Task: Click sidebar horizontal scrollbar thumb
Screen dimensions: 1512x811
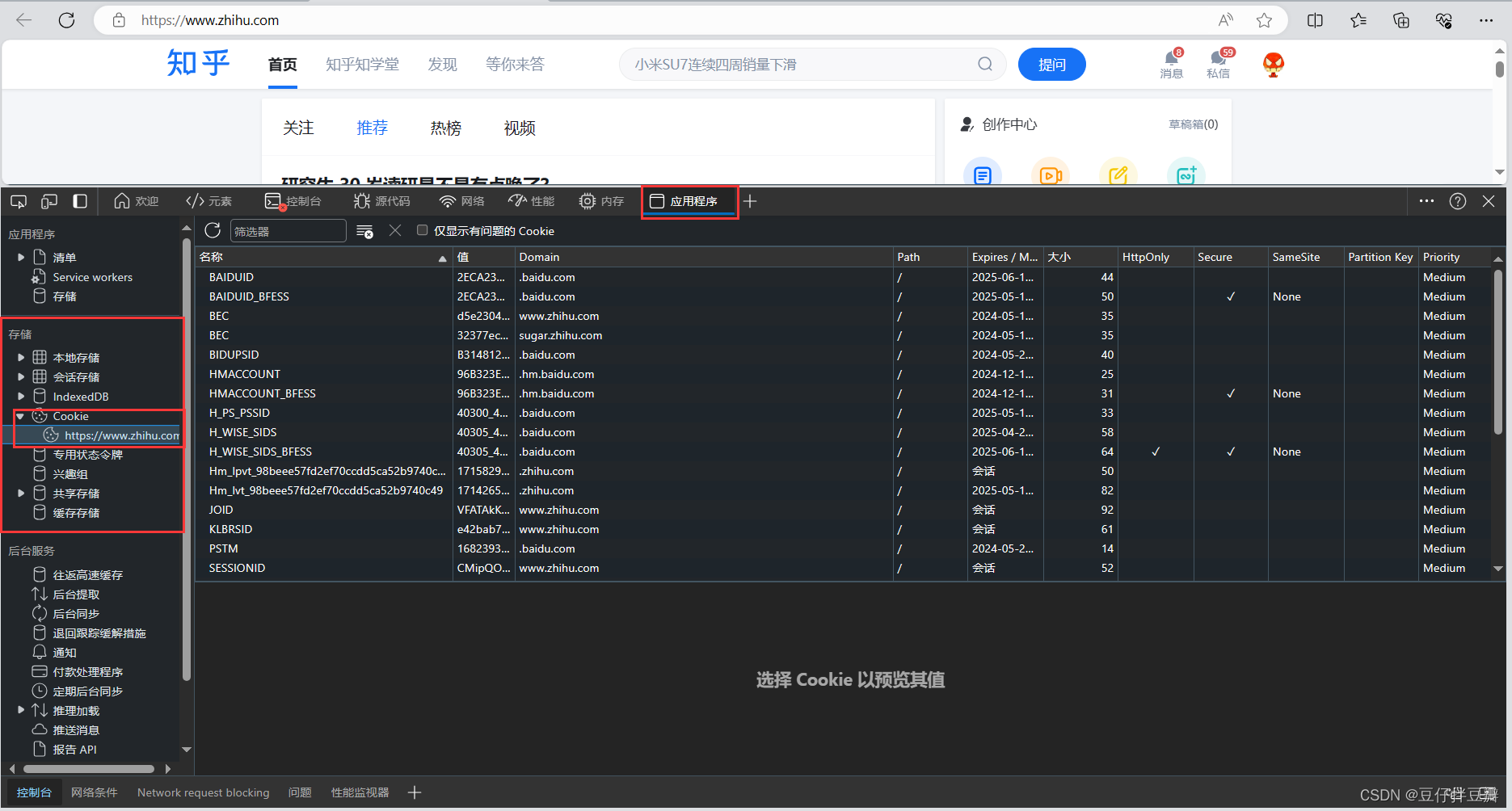Action: [x=89, y=769]
